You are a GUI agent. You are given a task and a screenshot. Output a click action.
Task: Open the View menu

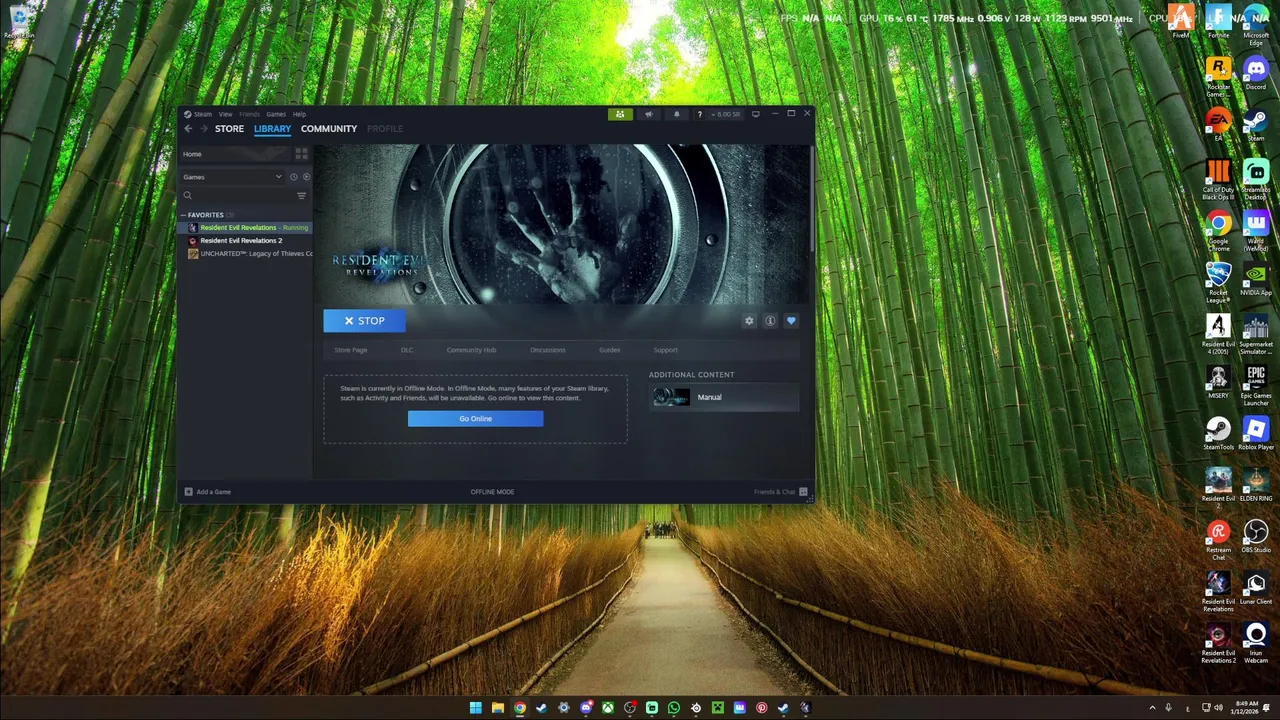(x=225, y=114)
